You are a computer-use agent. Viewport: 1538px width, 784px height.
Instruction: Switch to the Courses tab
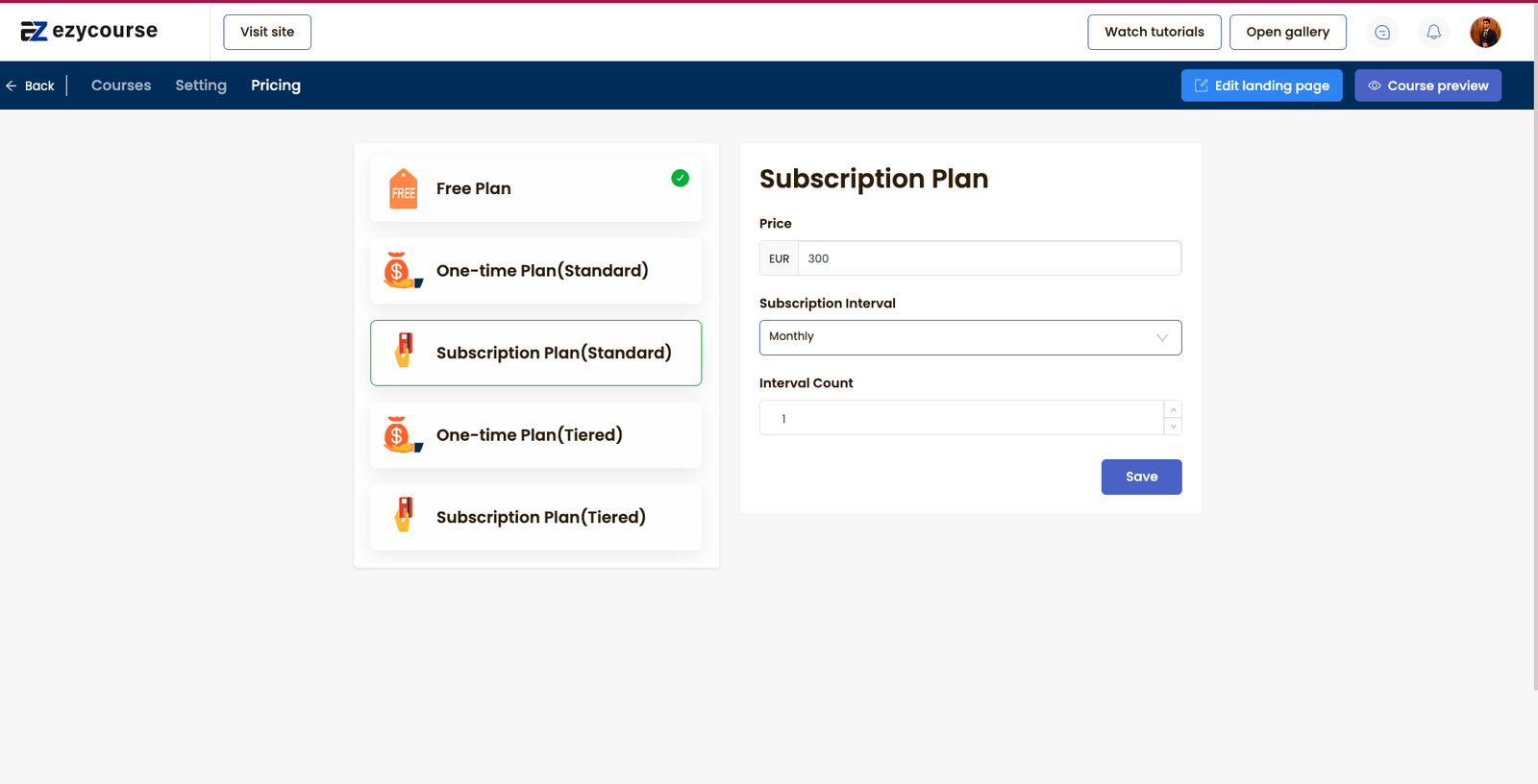(121, 86)
